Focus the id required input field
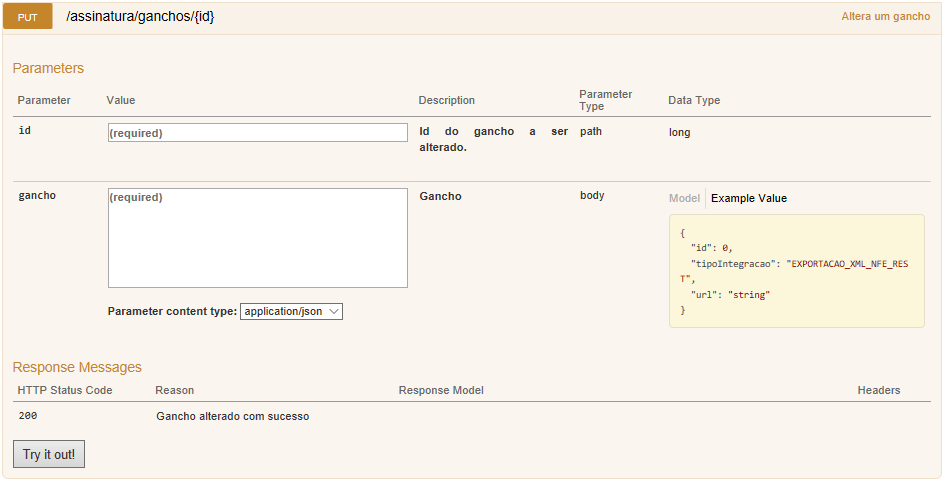 257,132
